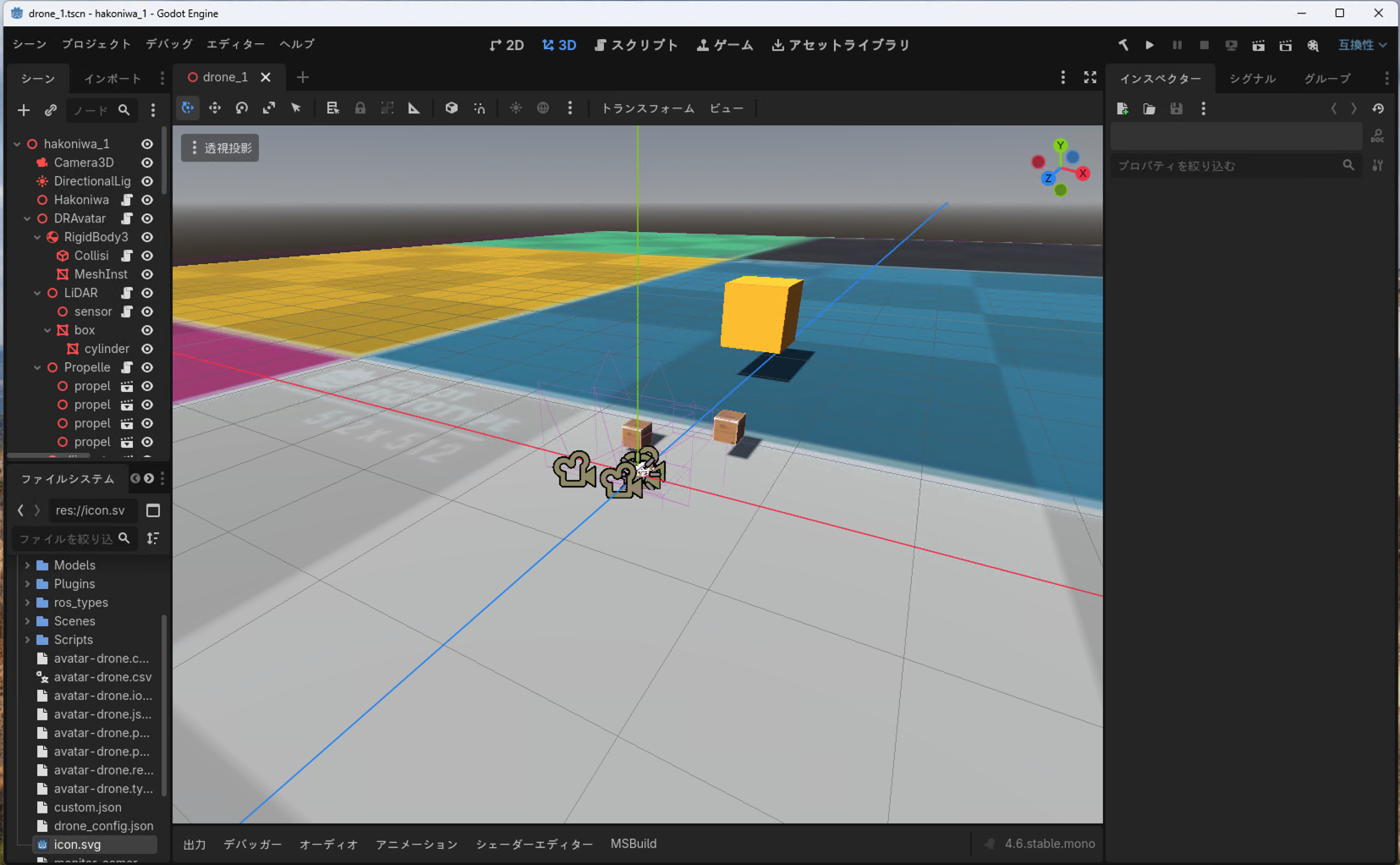Switch to the シグナル tab in the dock
1400x865 pixels.
(x=1252, y=78)
